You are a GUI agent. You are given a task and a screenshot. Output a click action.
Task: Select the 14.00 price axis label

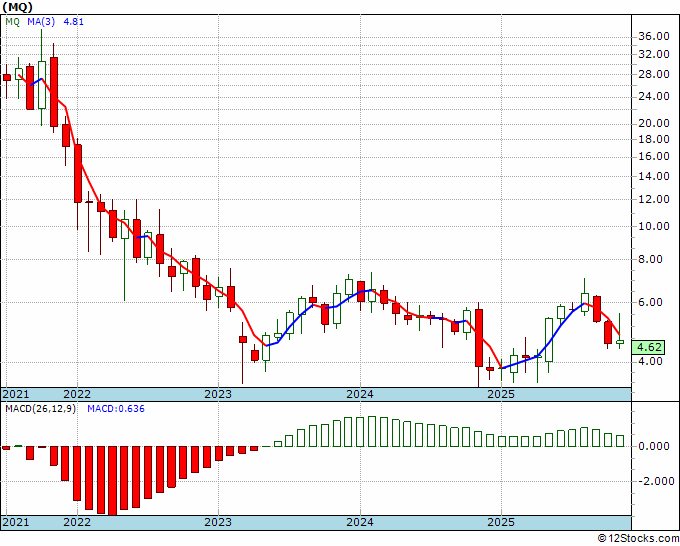654,176
